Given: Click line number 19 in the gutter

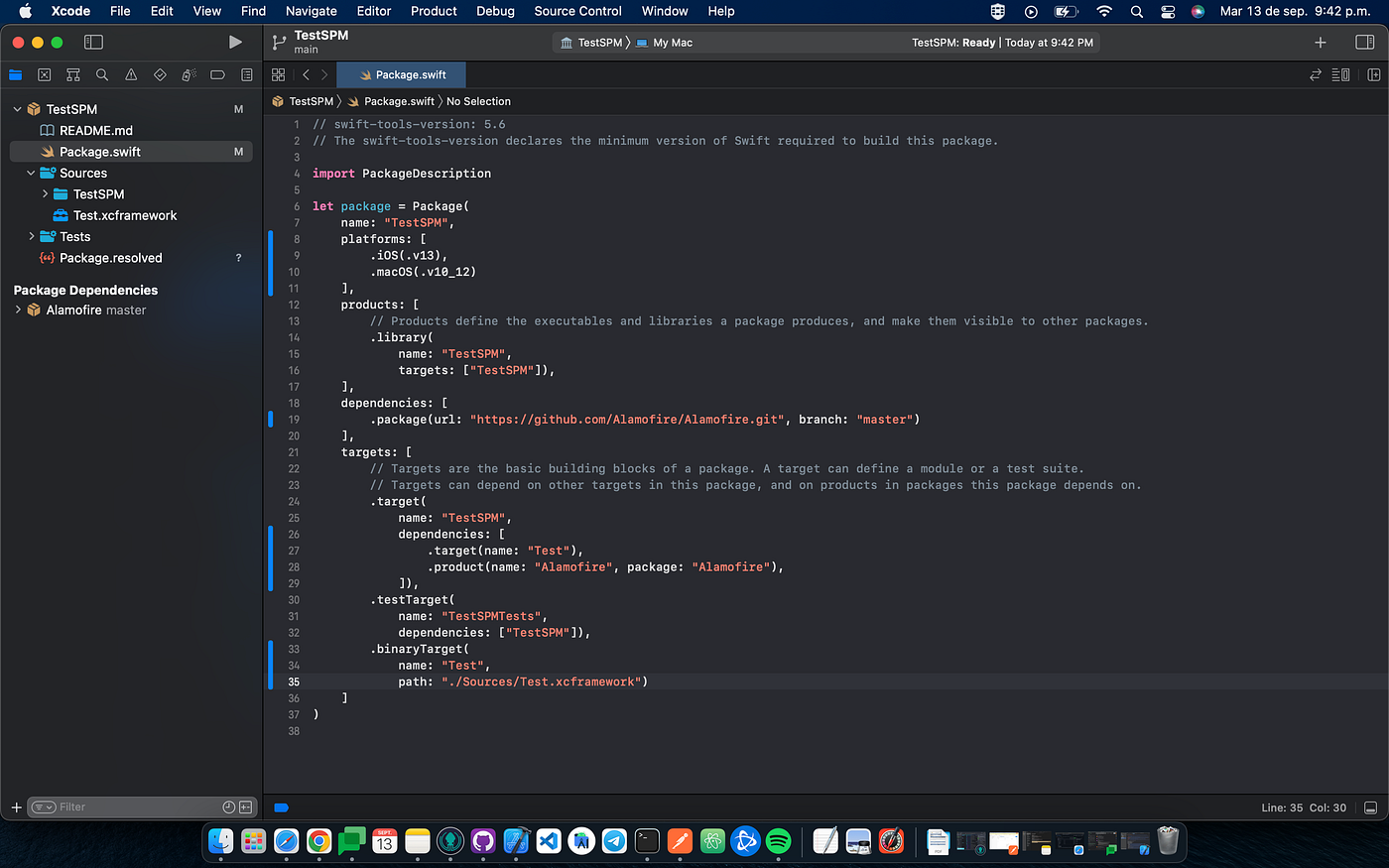Looking at the screenshot, I should tap(294, 420).
